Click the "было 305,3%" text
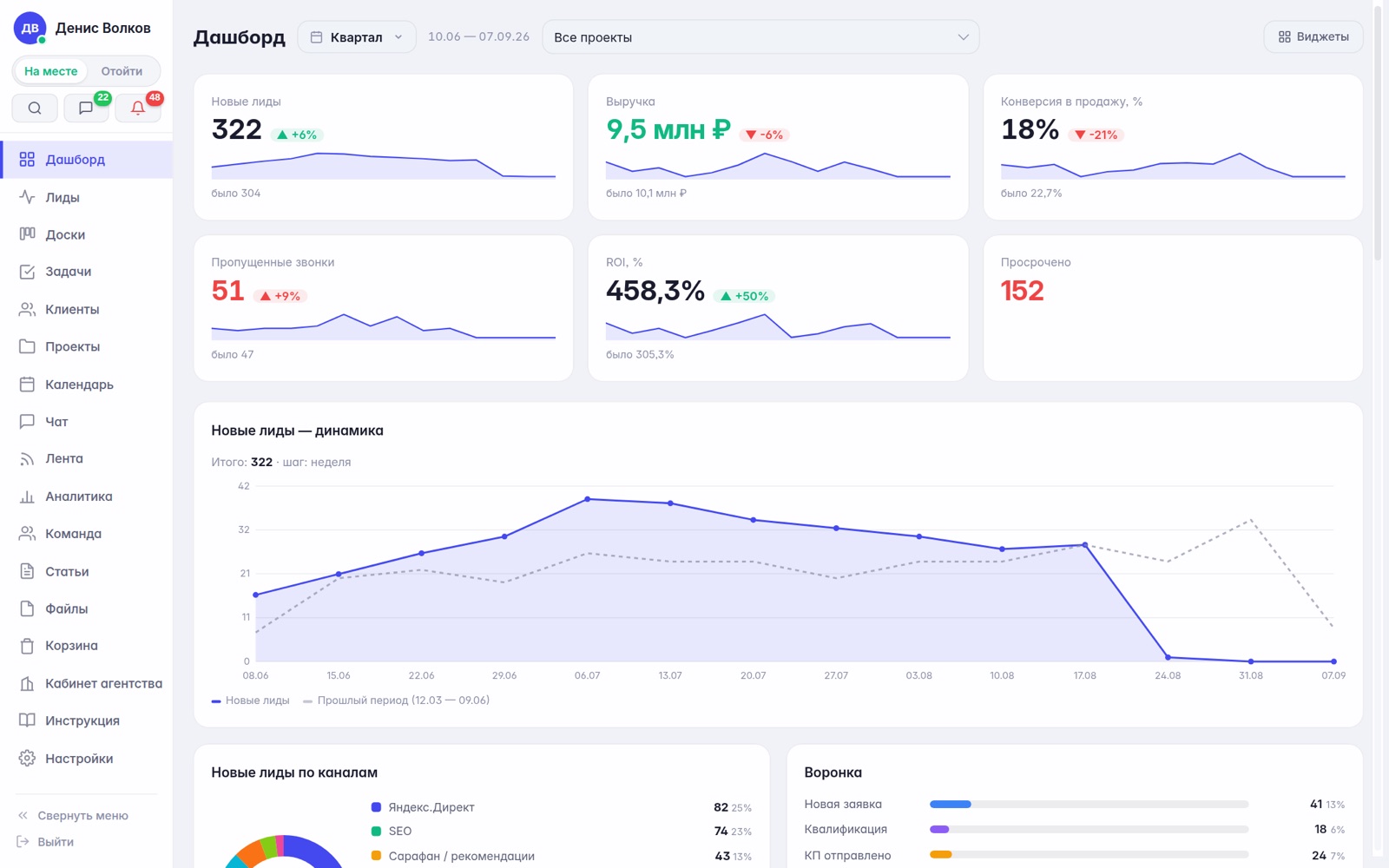The image size is (1389, 868). 640,355
